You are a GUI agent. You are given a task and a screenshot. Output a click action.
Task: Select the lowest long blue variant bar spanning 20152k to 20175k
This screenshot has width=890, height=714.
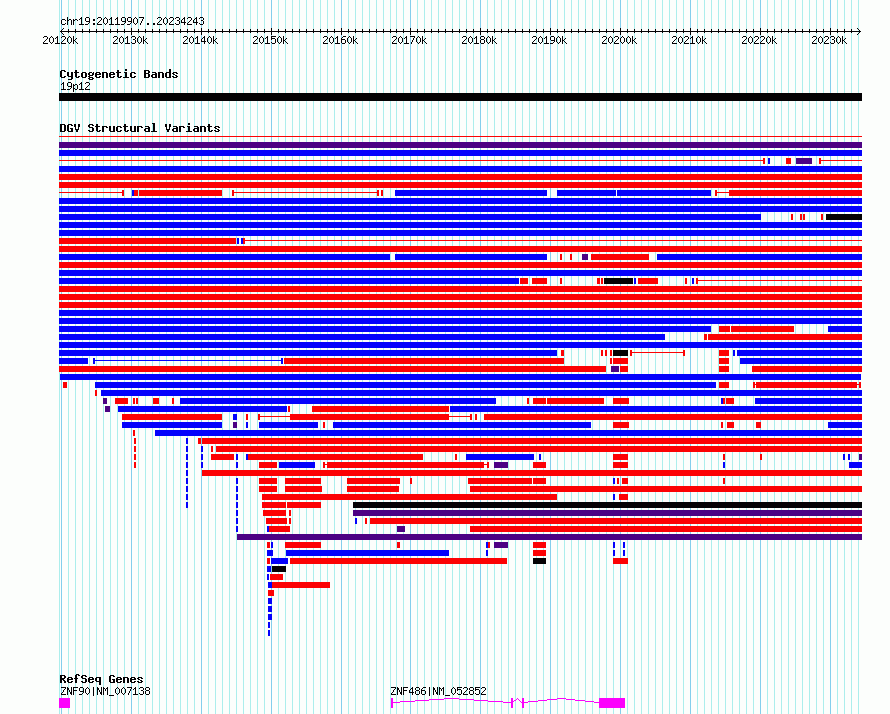click(x=367, y=553)
